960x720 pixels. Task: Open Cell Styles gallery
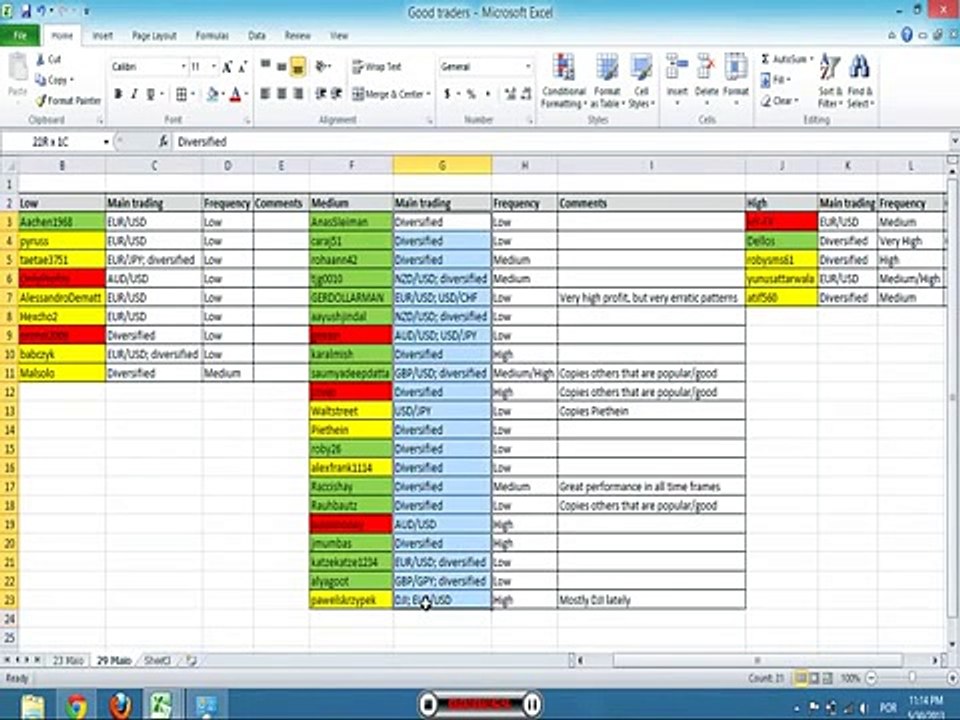click(x=641, y=81)
